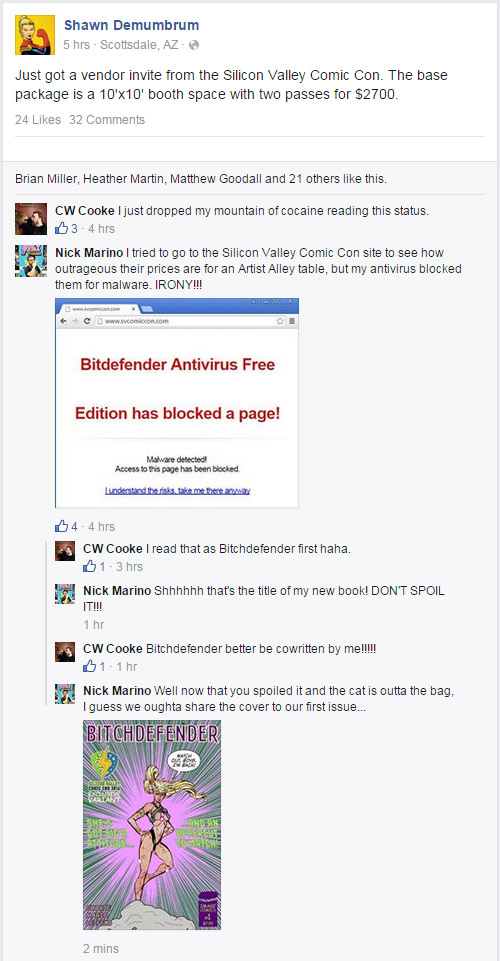
Task: Show all 32 Comments
Action: pyautogui.click(x=107, y=120)
